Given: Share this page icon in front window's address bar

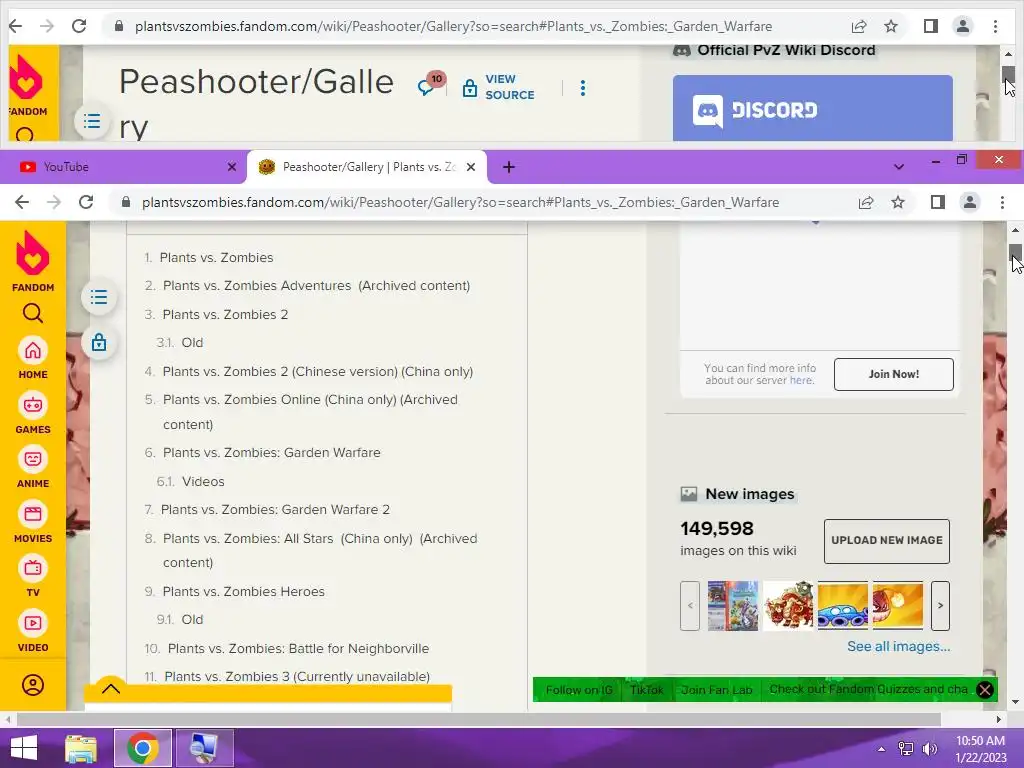Looking at the screenshot, I should pos(866,202).
